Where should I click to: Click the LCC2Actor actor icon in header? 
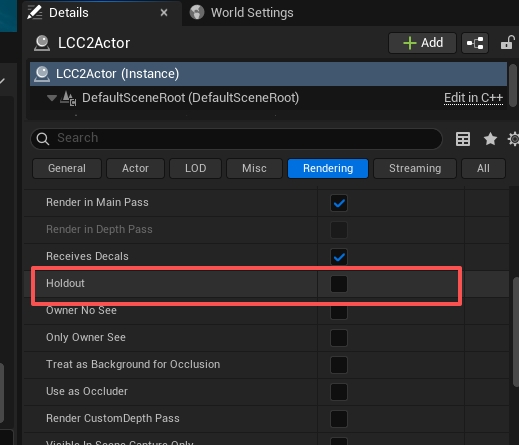tap(42, 43)
